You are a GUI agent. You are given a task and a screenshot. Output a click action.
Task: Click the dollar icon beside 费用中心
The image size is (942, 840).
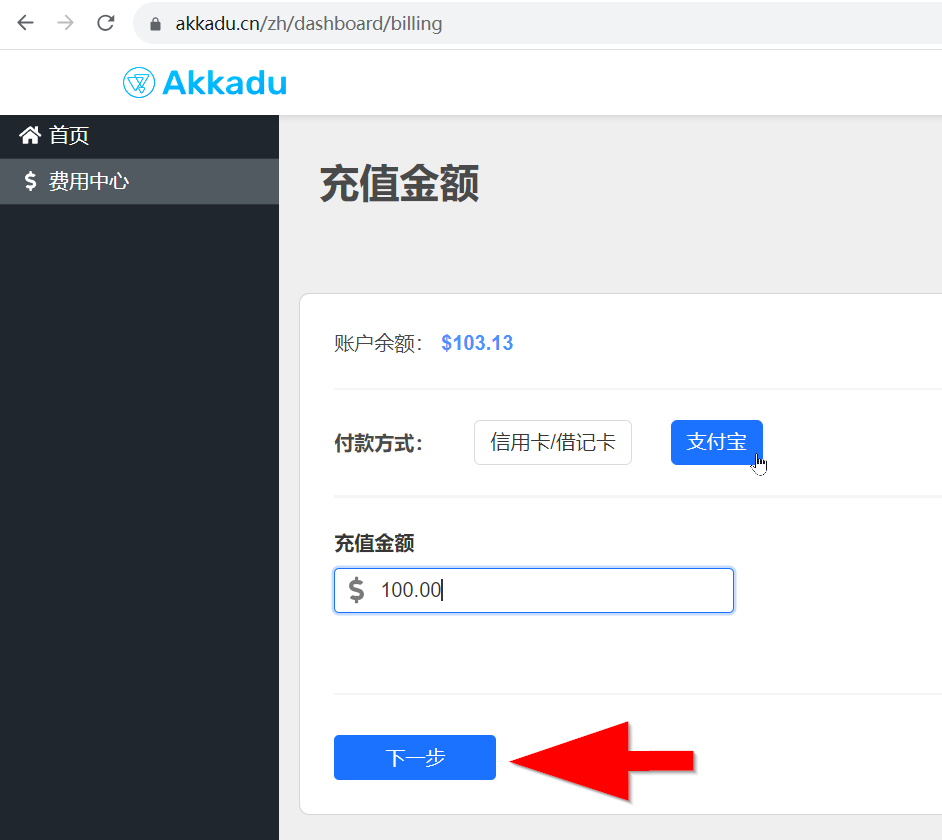[x=30, y=181]
